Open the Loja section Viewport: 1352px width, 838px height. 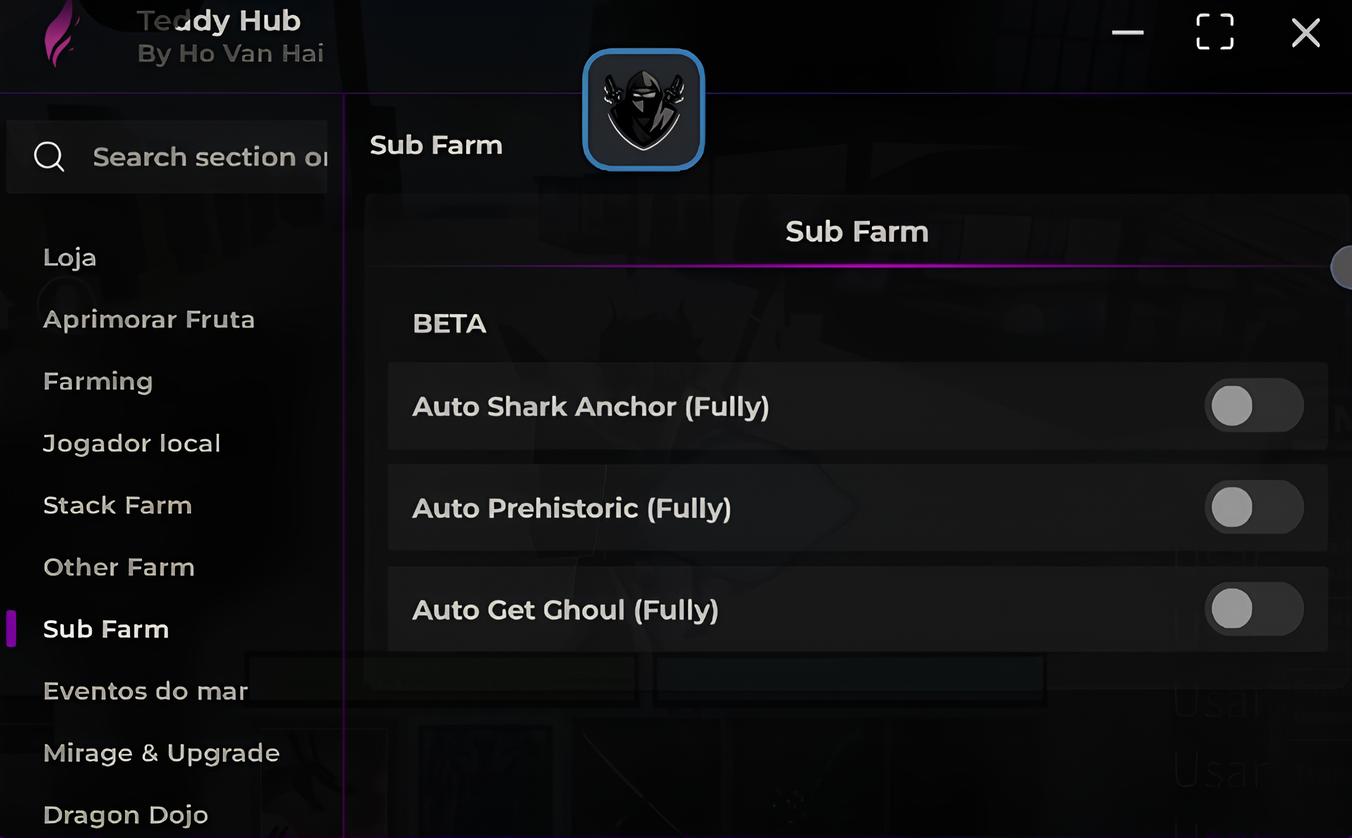pyautogui.click(x=70, y=258)
